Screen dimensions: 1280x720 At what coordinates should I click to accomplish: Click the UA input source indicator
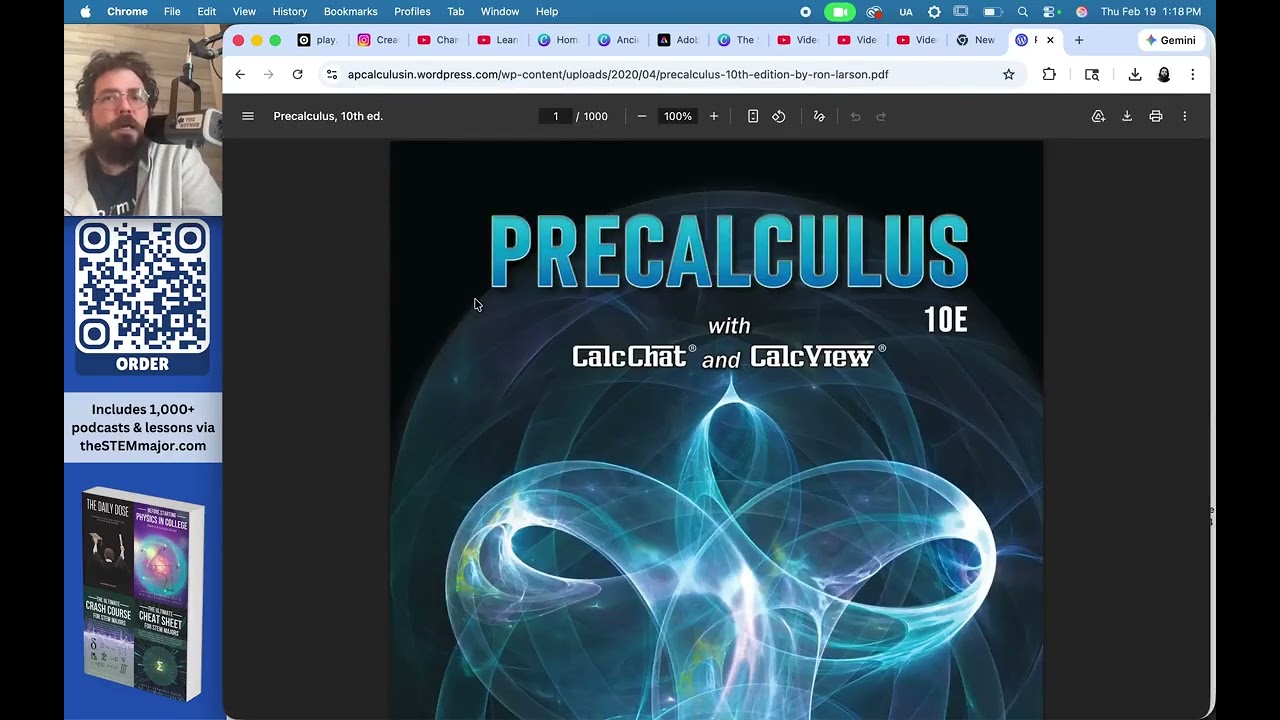pyautogui.click(x=906, y=12)
